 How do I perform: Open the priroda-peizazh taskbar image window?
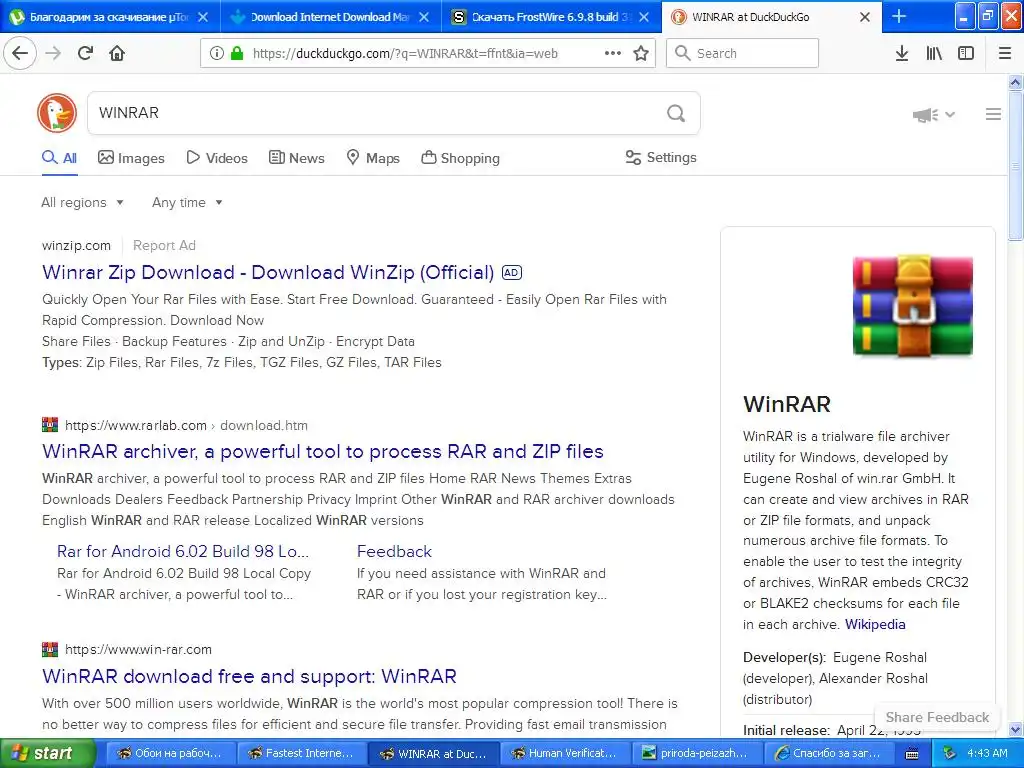tap(696, 754)
